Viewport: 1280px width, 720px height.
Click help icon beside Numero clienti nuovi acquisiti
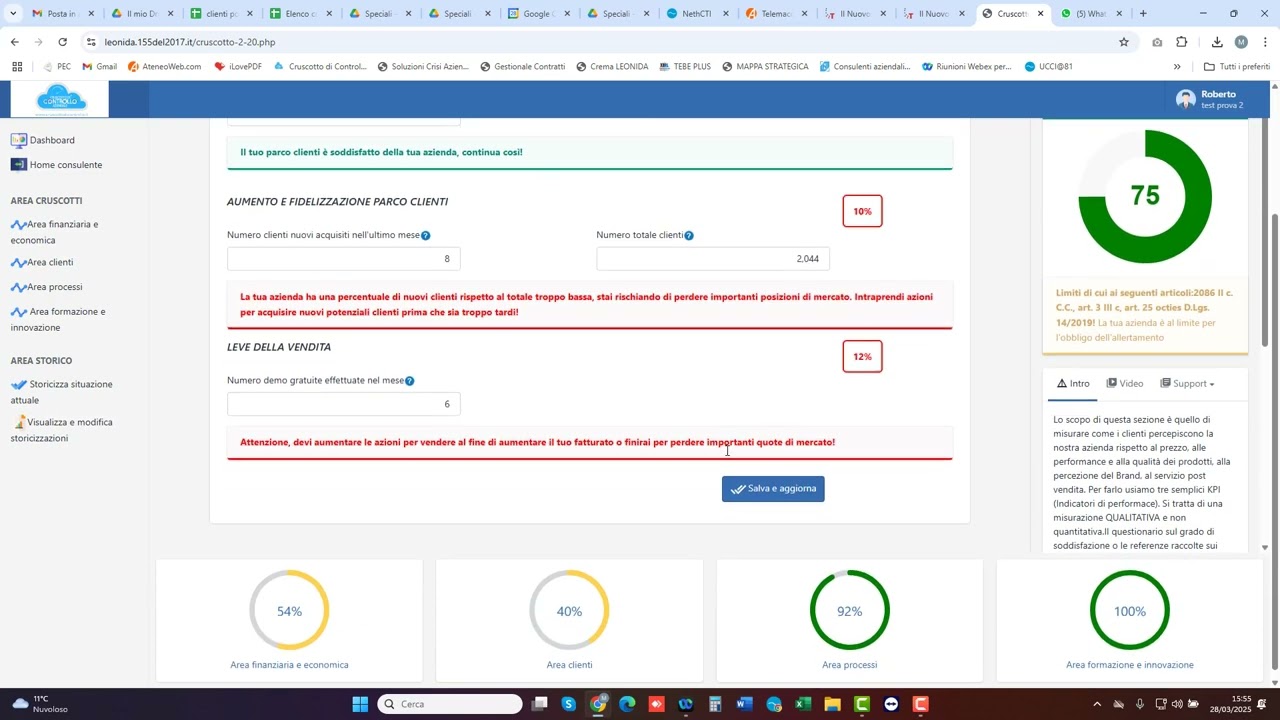tap(426, 236)
